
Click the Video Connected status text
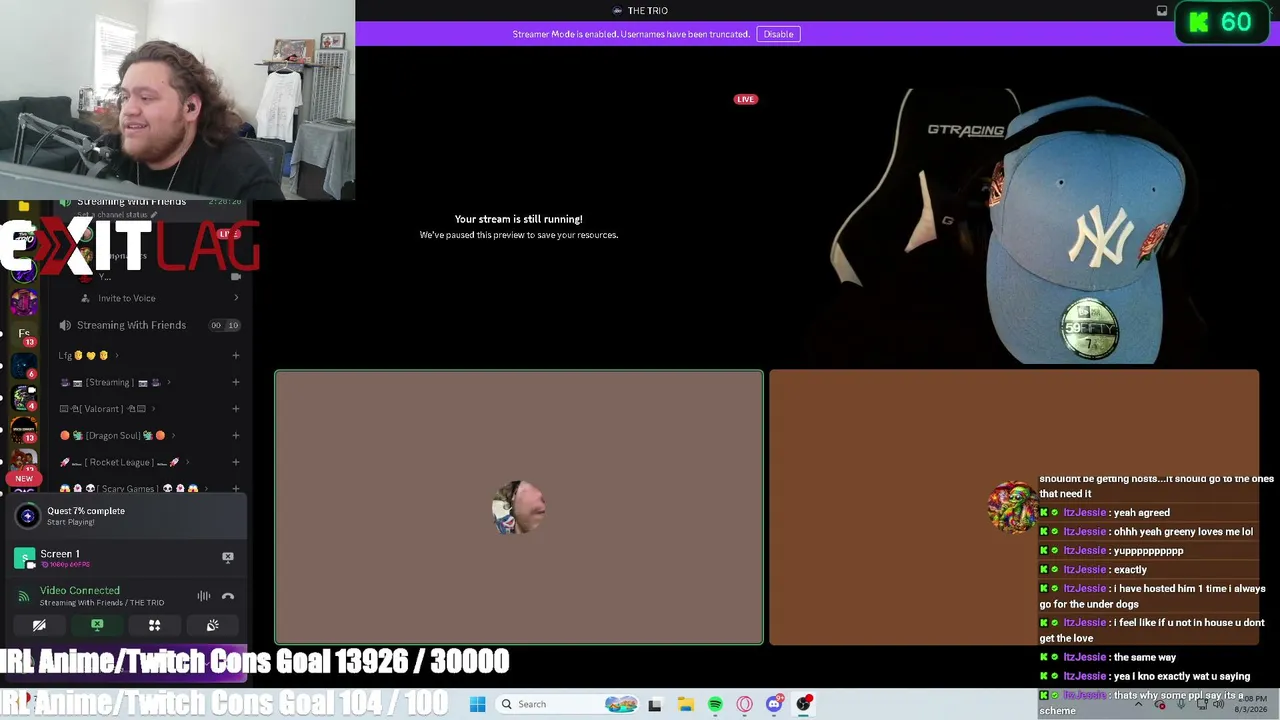[x=80, y=591]
